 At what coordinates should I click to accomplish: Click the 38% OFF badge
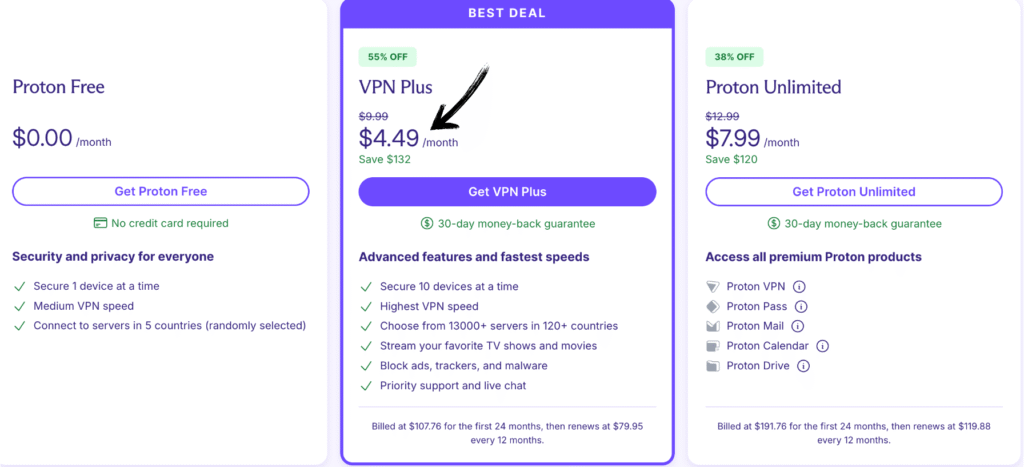734,57
